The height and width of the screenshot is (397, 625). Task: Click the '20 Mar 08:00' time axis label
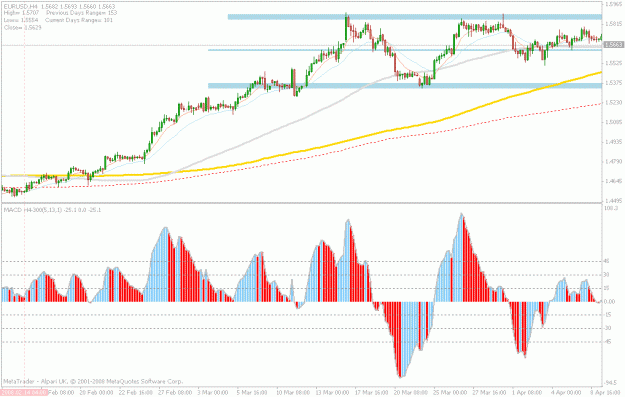point(411,393)
